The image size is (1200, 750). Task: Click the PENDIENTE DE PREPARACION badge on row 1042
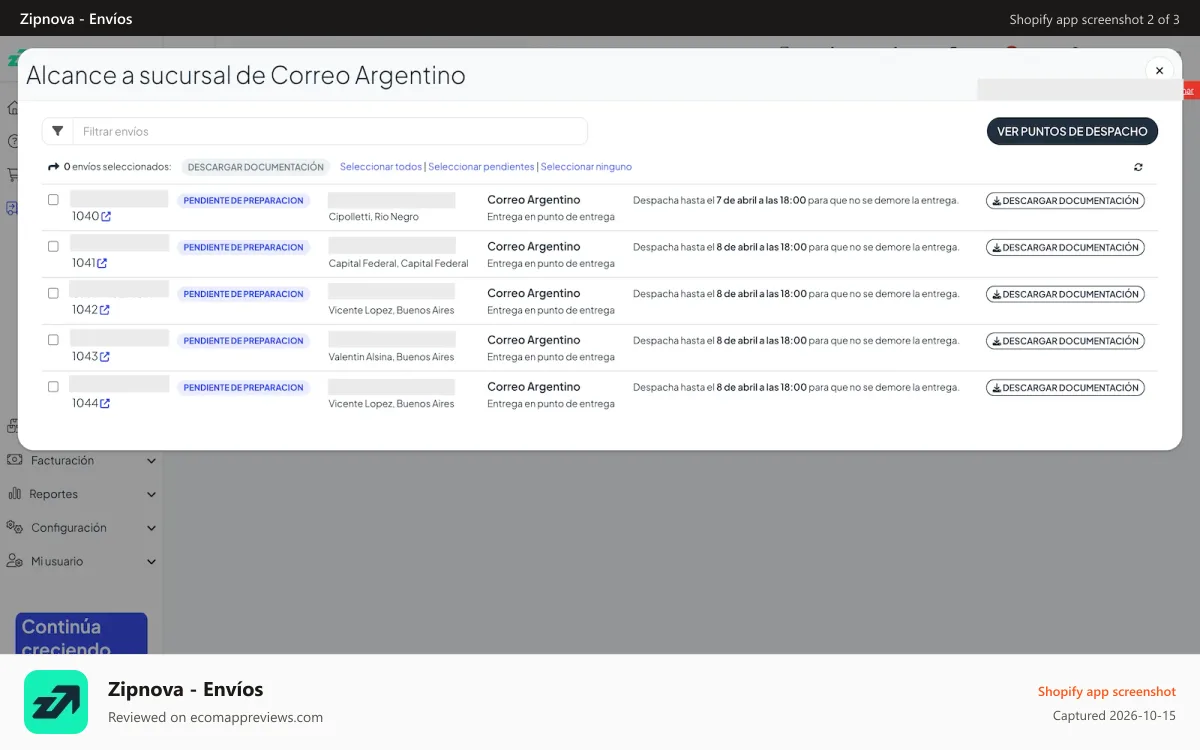coord(244,294)
